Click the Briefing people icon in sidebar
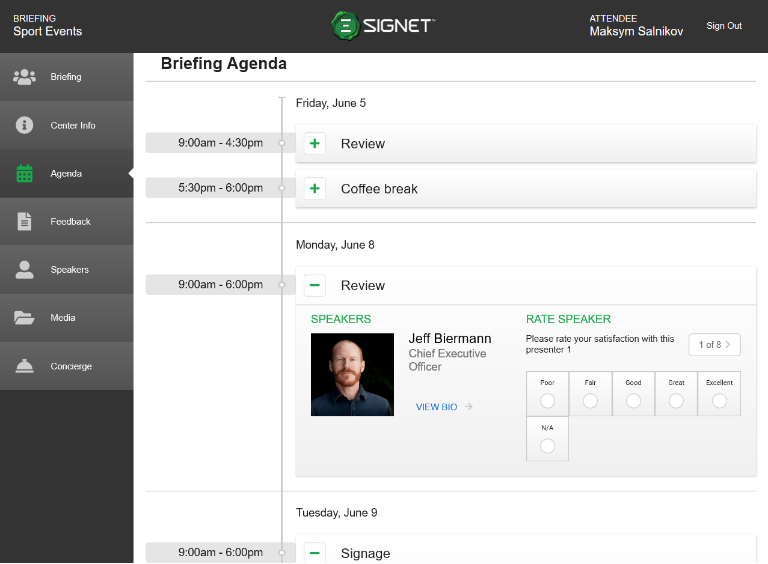This screenshot has width=768, height=564. [25, 77]
